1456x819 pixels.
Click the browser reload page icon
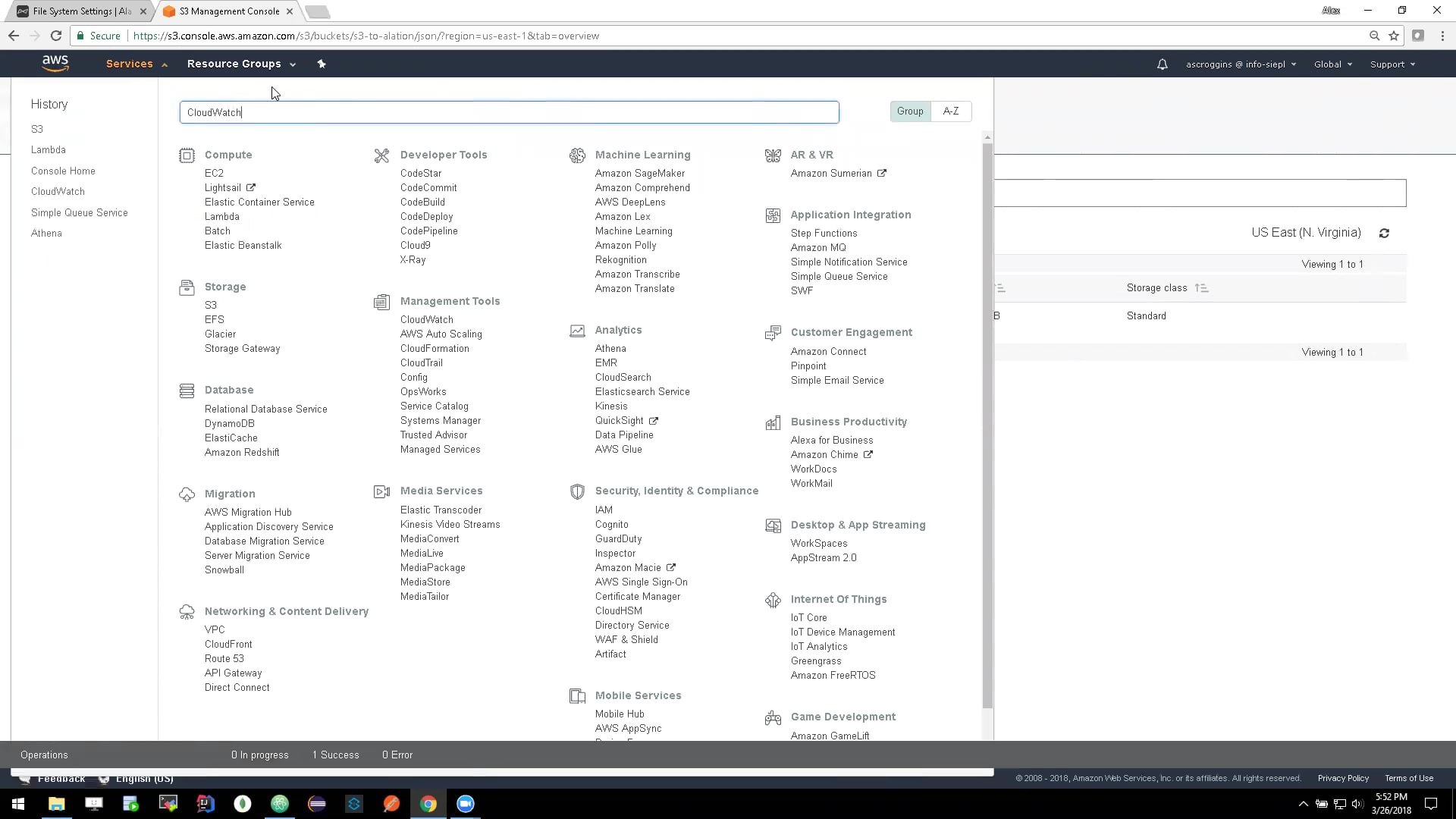pos(55,36)
